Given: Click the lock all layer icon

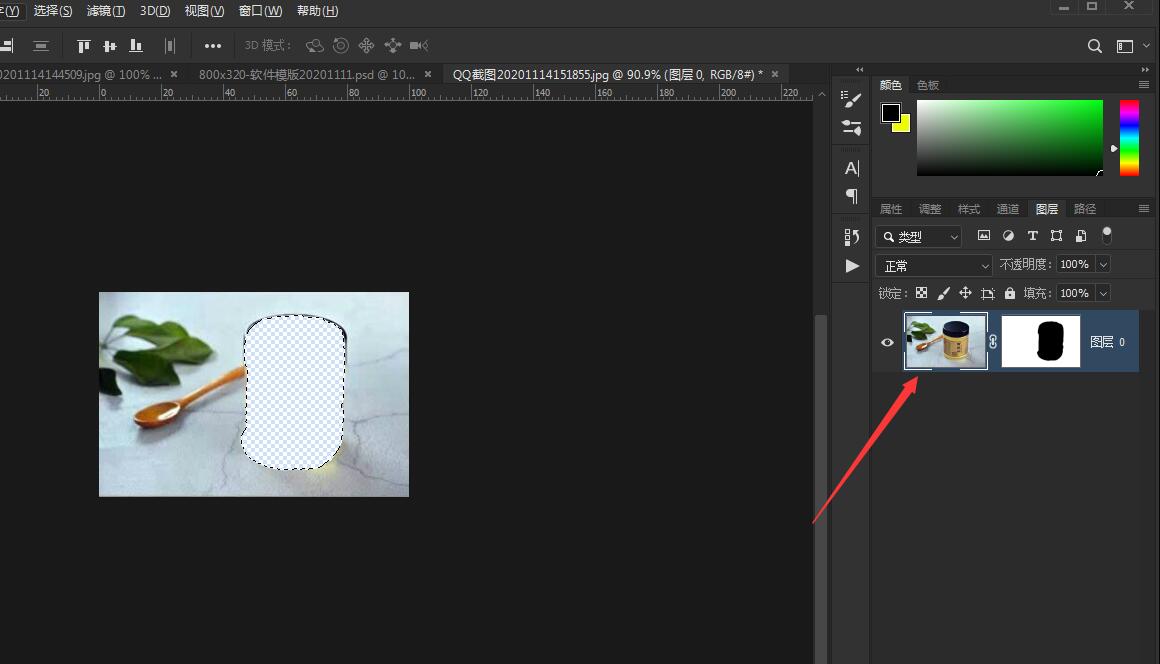Looking at the screenshot, I should 1010,293.
